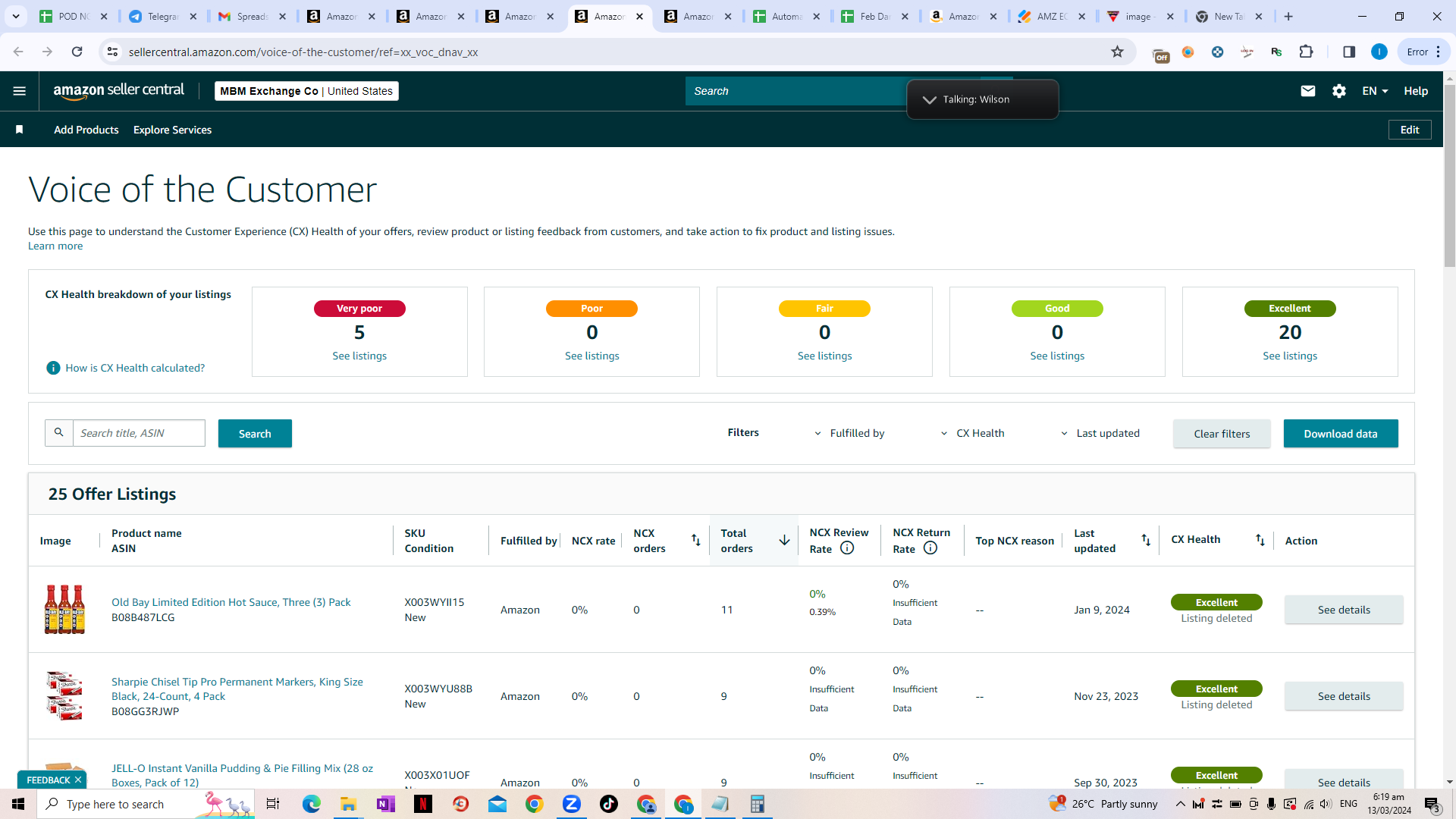The width and height of the screenshot is (1456, 819).
Task: Click the browser address bar URL
Action: [x=303, y=52]
